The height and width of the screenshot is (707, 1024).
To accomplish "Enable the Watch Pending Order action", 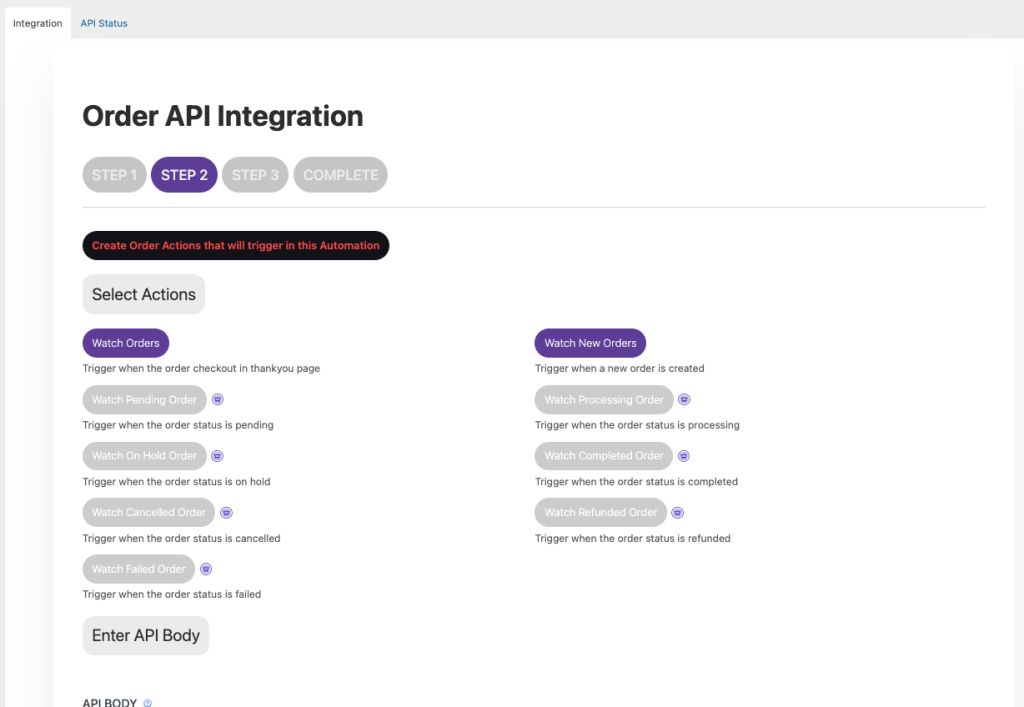I will (144, 400).
